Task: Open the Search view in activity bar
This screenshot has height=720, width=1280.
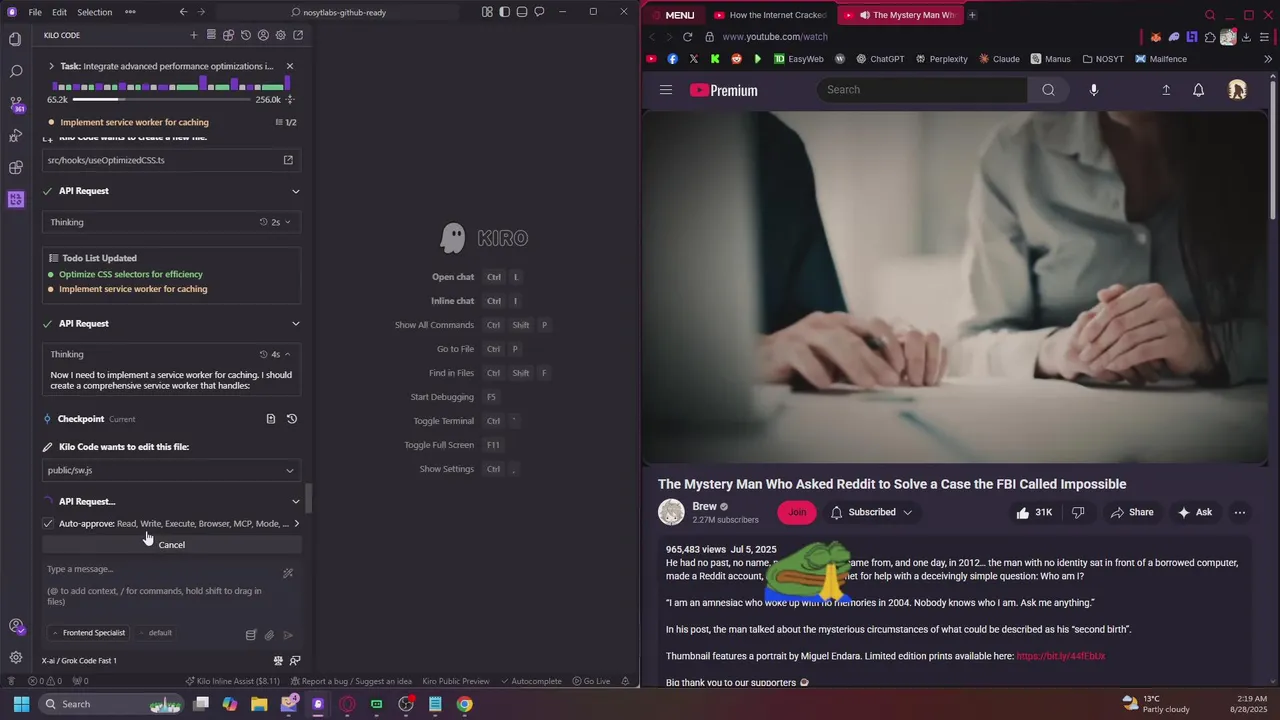Action: [15, 71]
